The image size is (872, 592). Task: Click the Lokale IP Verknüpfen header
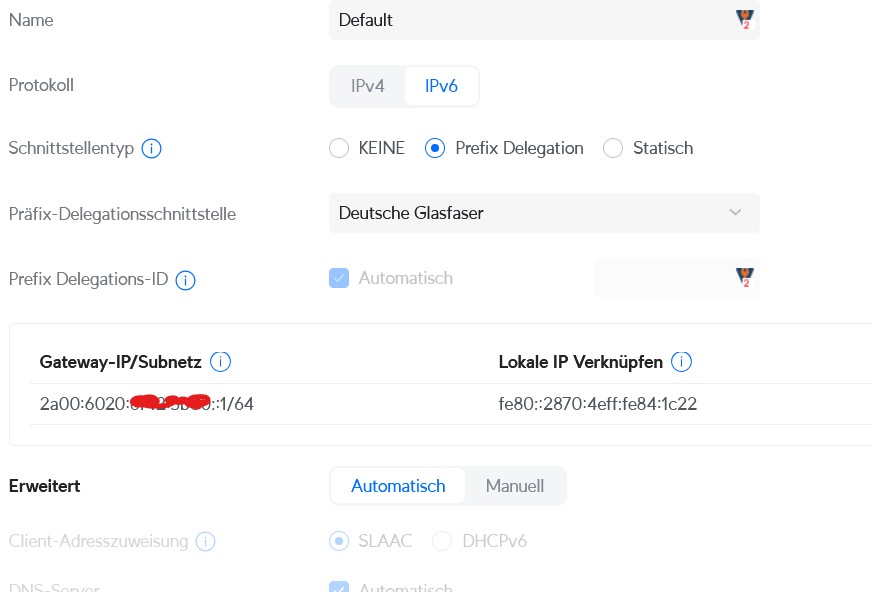pos(581,362)
